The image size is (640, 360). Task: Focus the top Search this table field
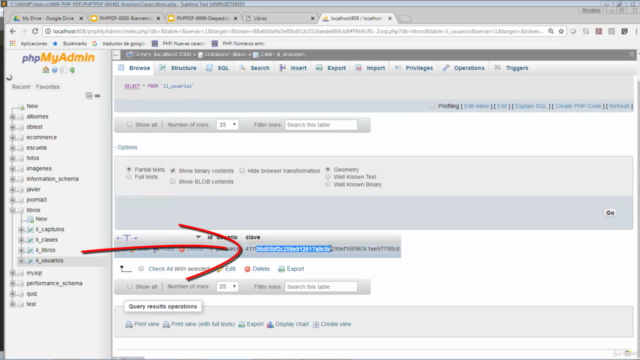tap(321, 125)
